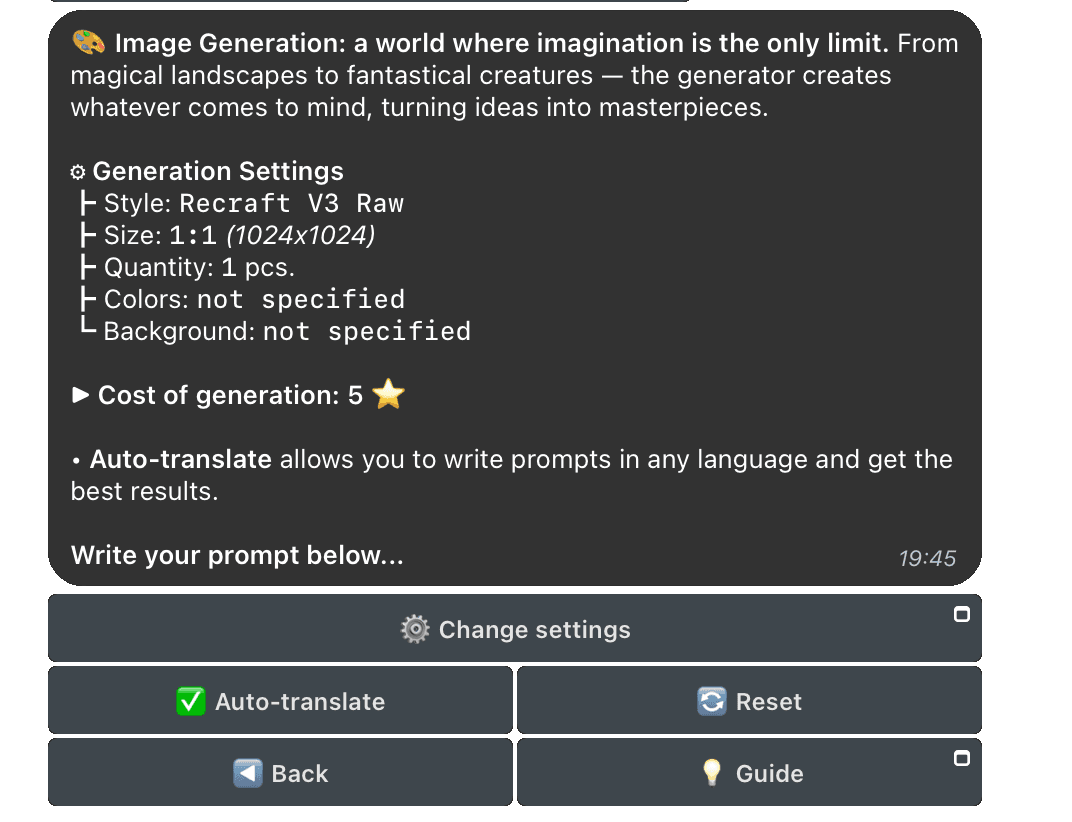Open the Change settings button

coord(534,629)
